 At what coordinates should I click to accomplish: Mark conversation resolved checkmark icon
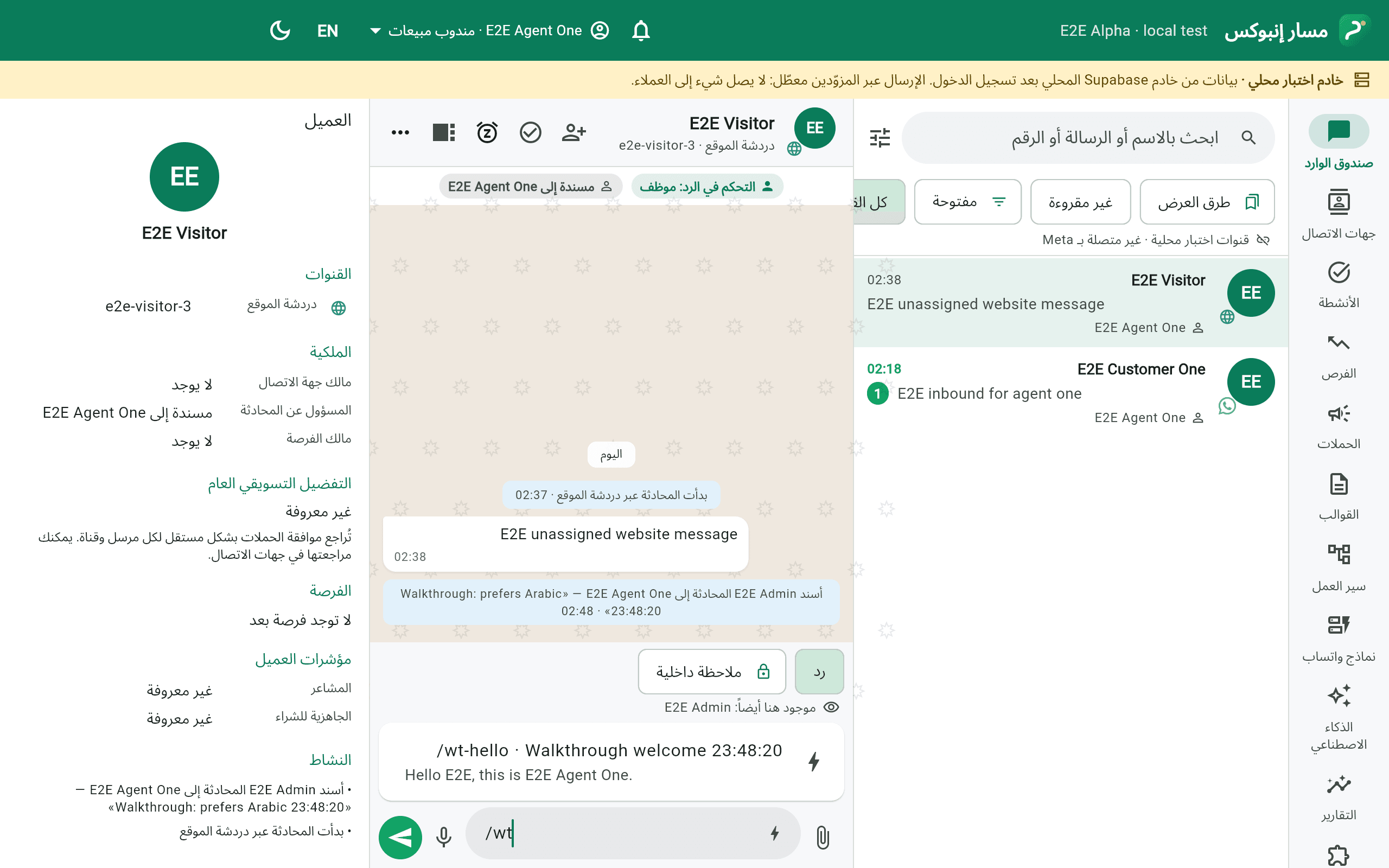[x=530, y=132]
